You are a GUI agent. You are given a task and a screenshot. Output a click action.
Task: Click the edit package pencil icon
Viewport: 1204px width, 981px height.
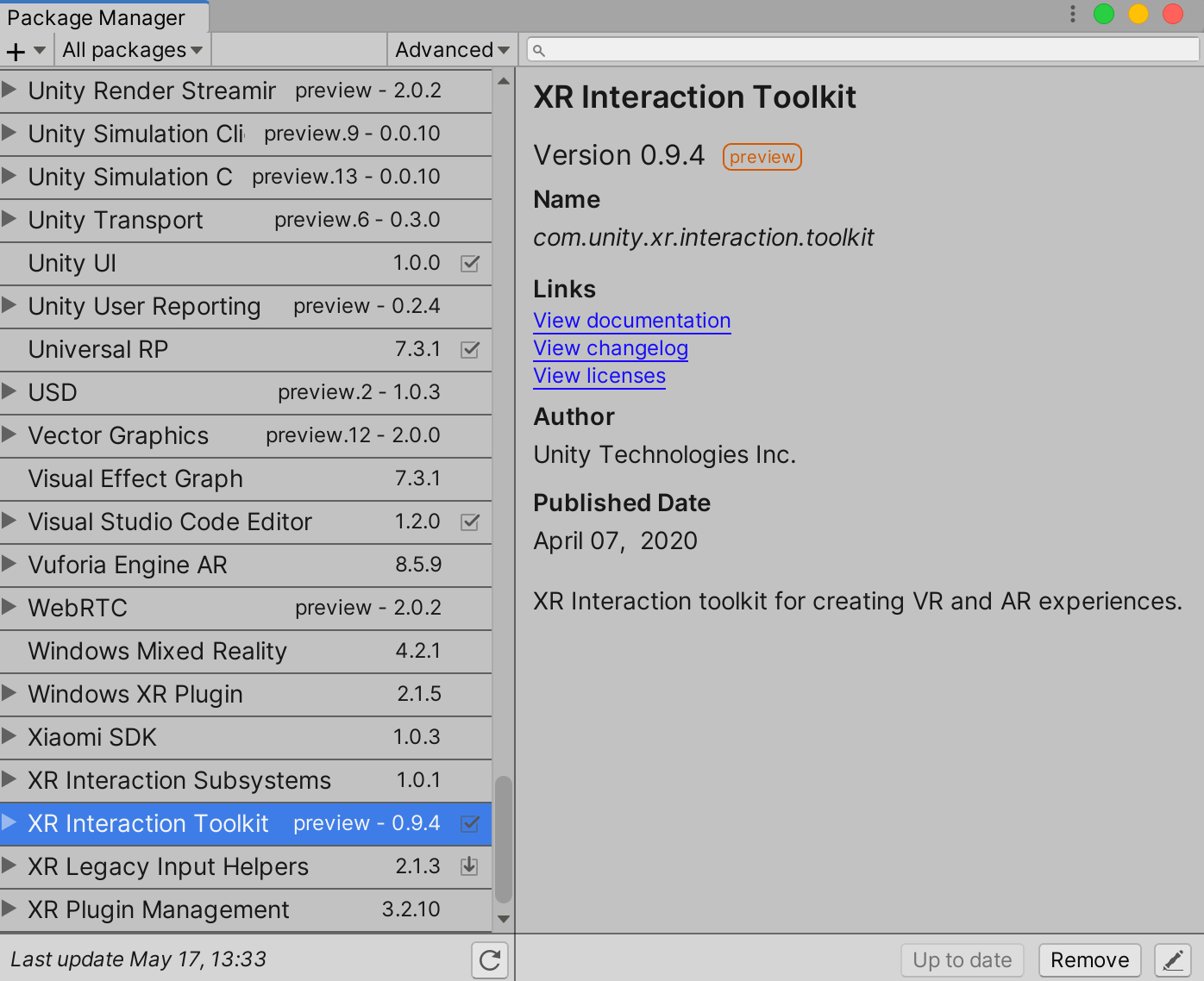pos(1173,959)
